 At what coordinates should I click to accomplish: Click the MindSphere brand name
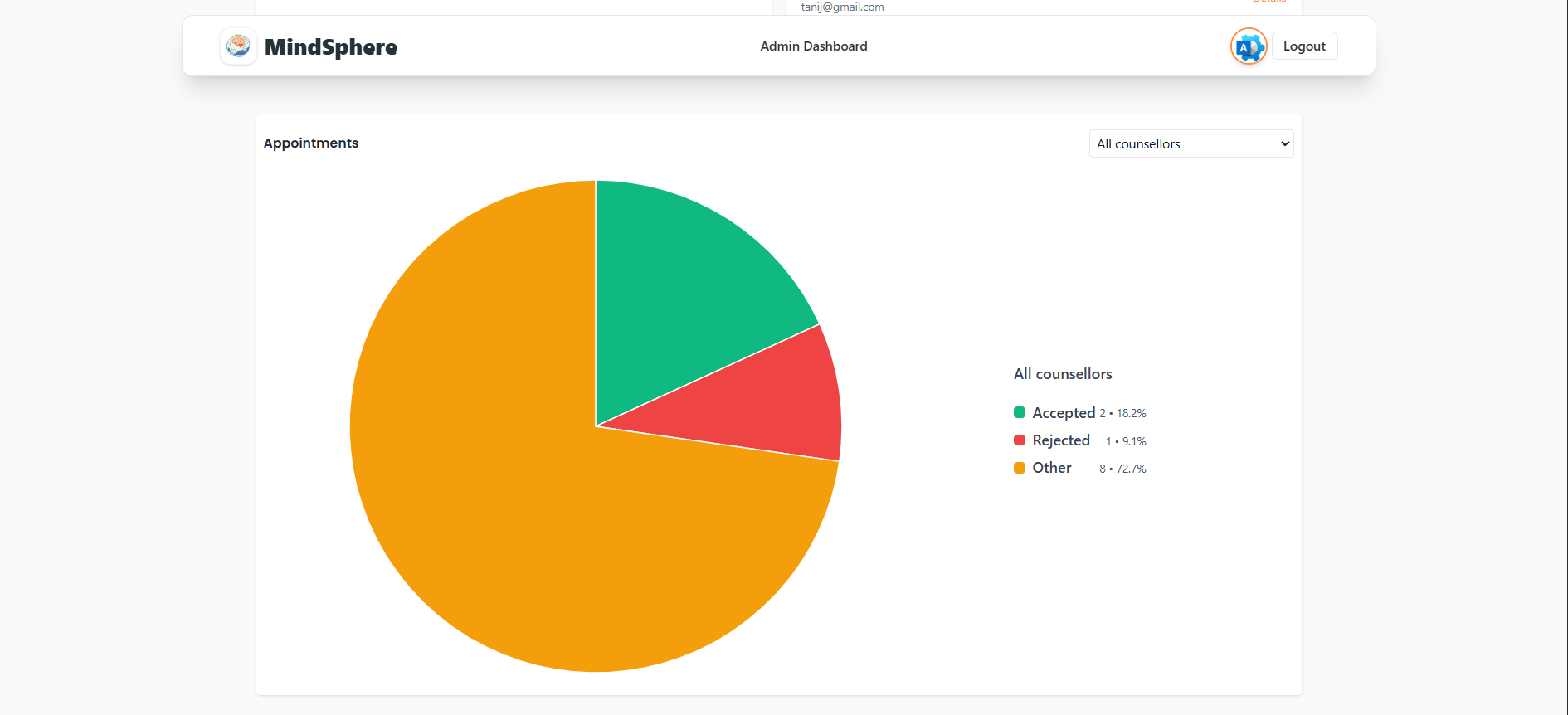[331, 46]
